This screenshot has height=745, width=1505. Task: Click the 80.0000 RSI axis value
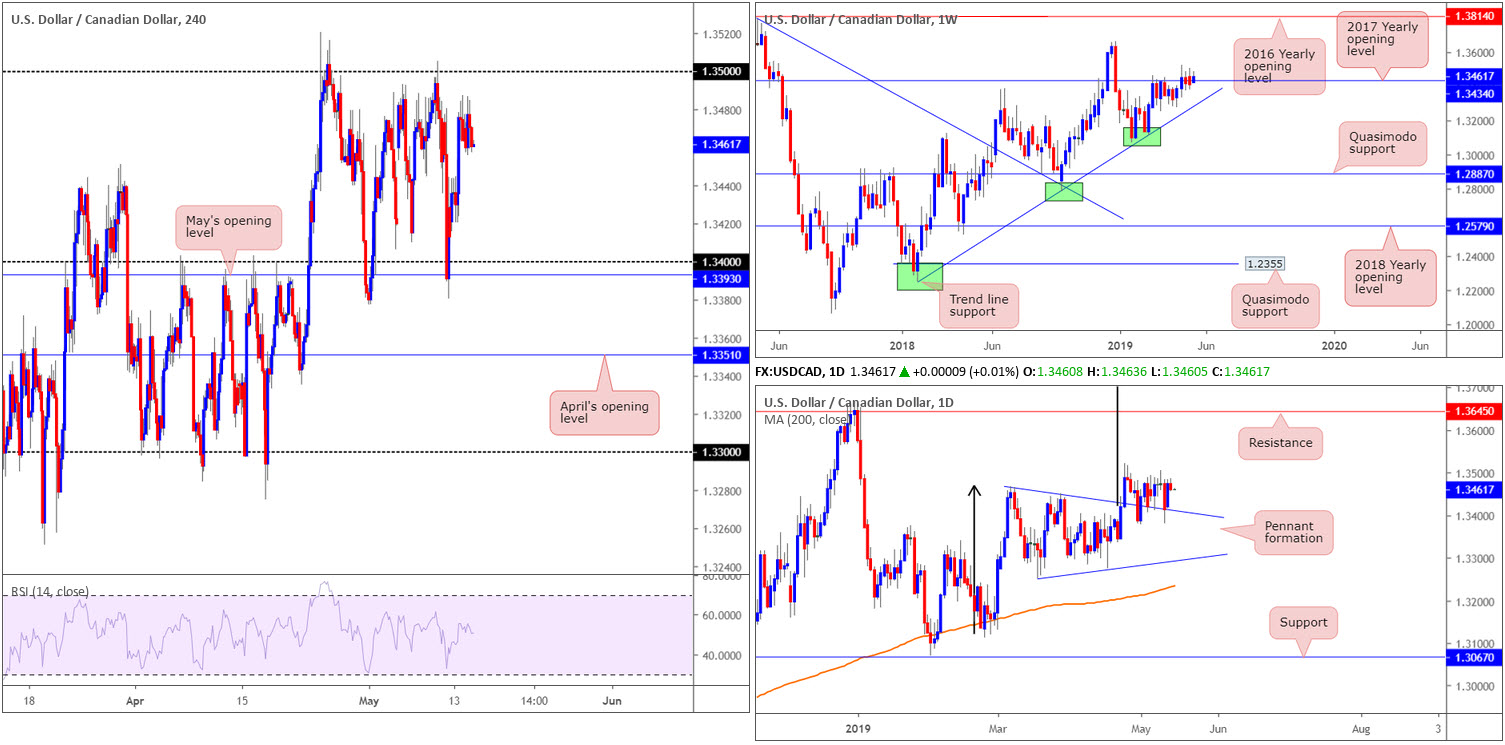[x=723, y=577]
